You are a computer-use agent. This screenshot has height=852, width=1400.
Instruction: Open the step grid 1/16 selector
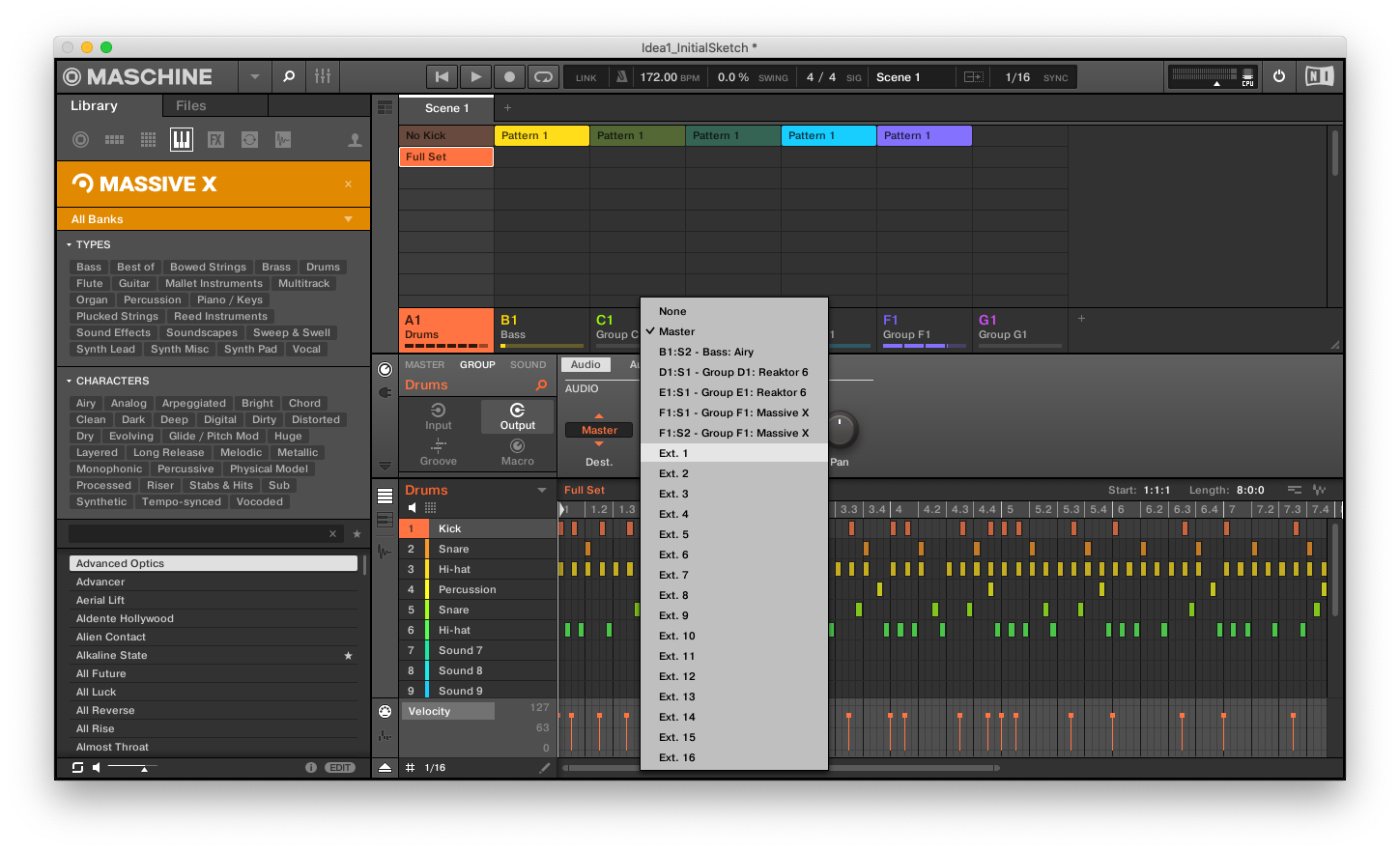[x=435, y=768]
